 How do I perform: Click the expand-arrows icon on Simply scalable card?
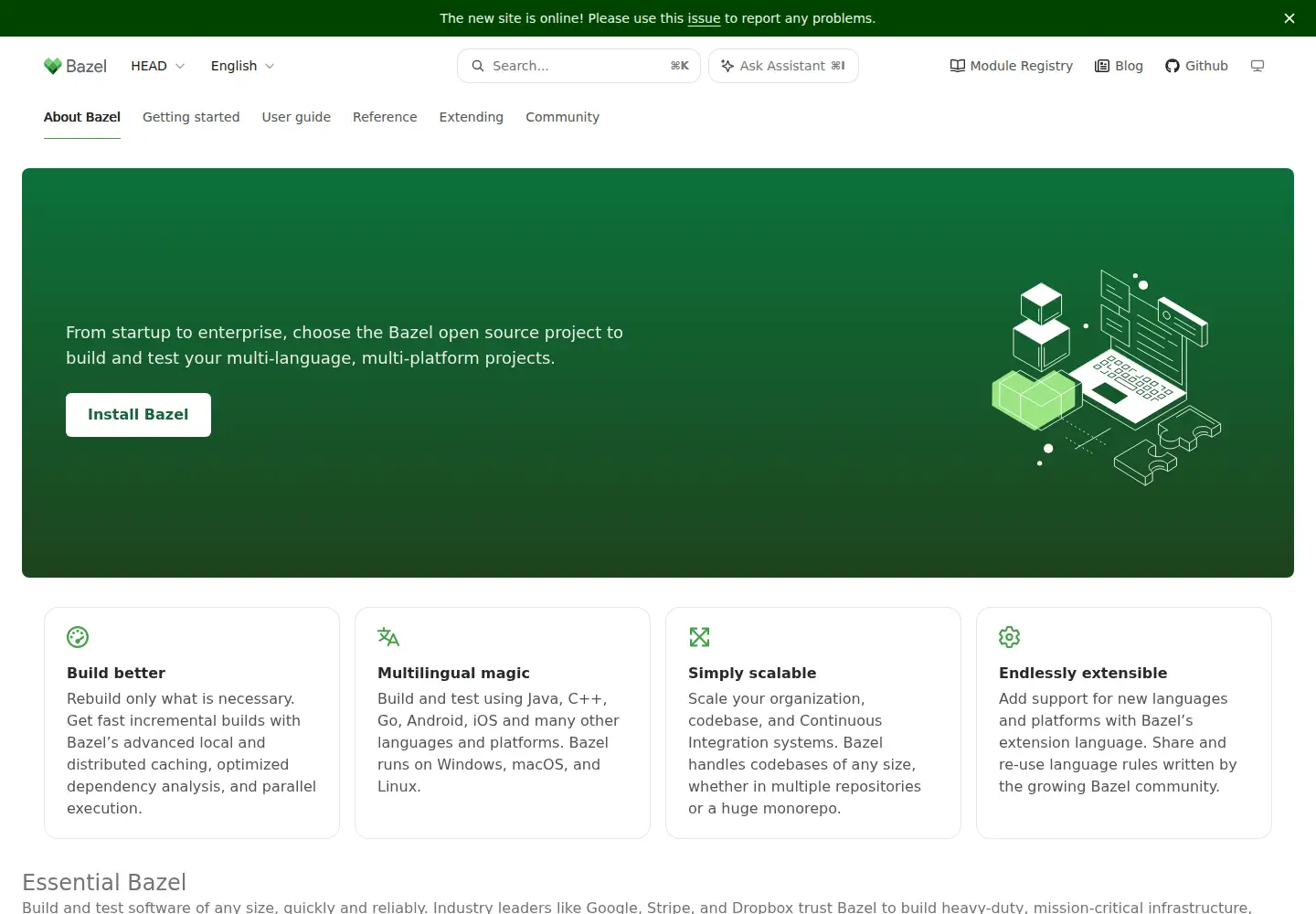699,637
